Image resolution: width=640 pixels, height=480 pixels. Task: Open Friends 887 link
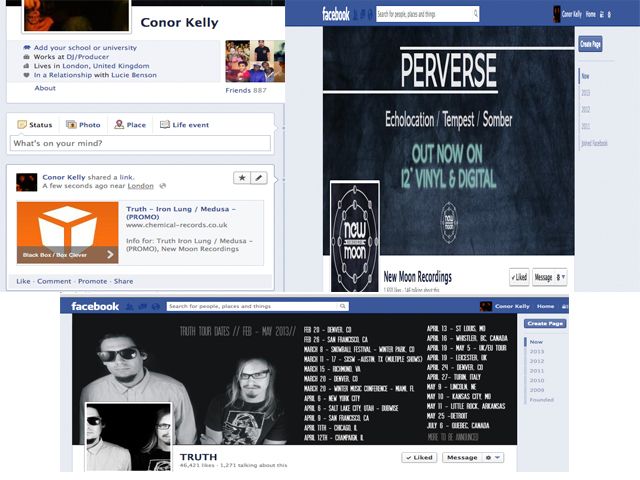(x=246, y=90)
